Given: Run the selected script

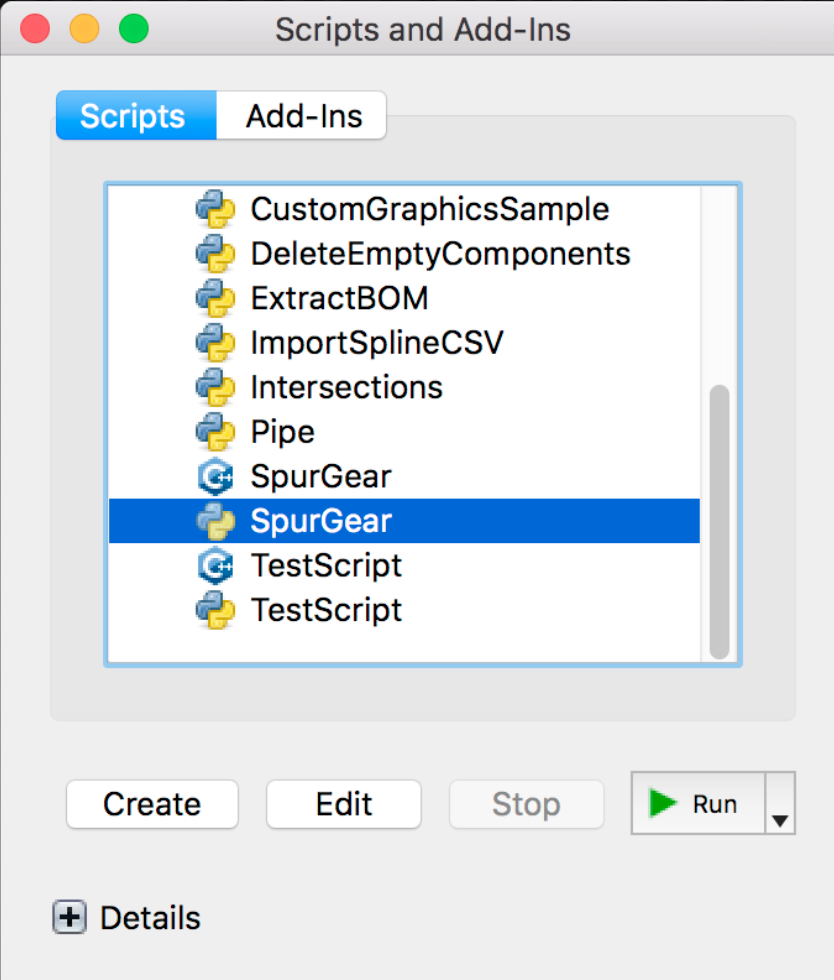Looking at the screenshot, I should pos(697,803).
